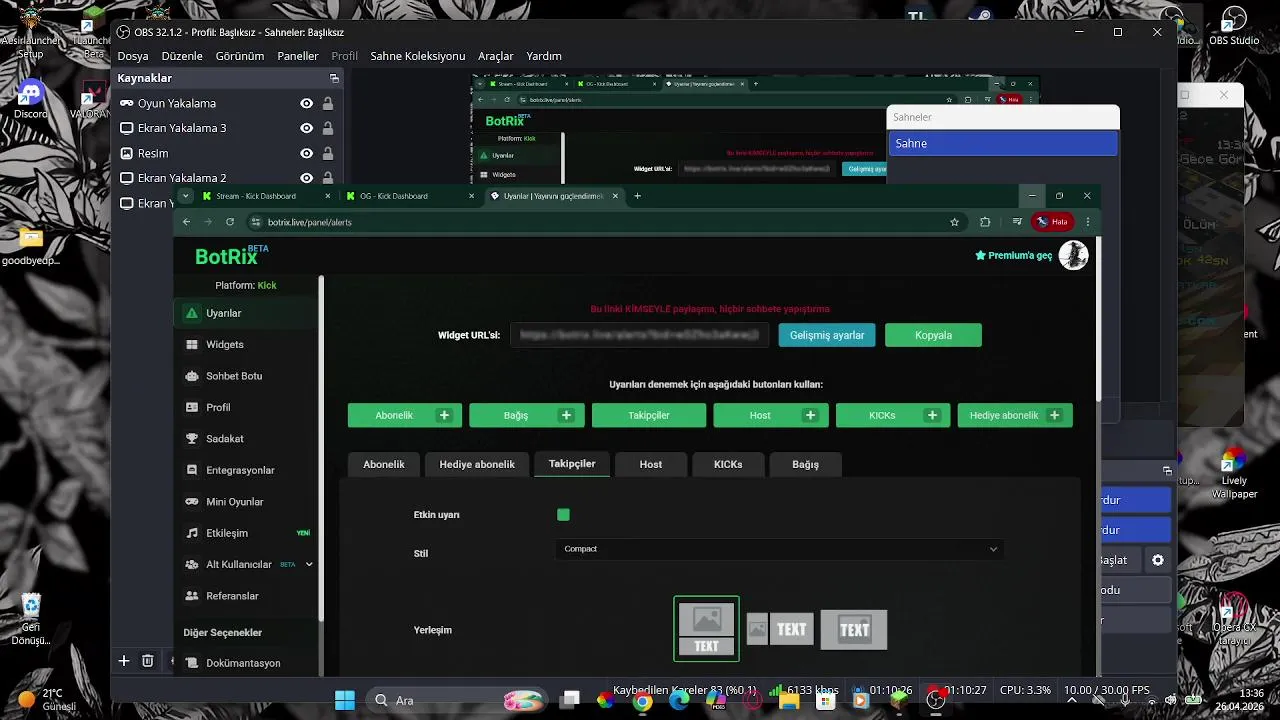Screen dimensions: 1280x720
Task: Click the browser reload icon
Action: (230, 222)
